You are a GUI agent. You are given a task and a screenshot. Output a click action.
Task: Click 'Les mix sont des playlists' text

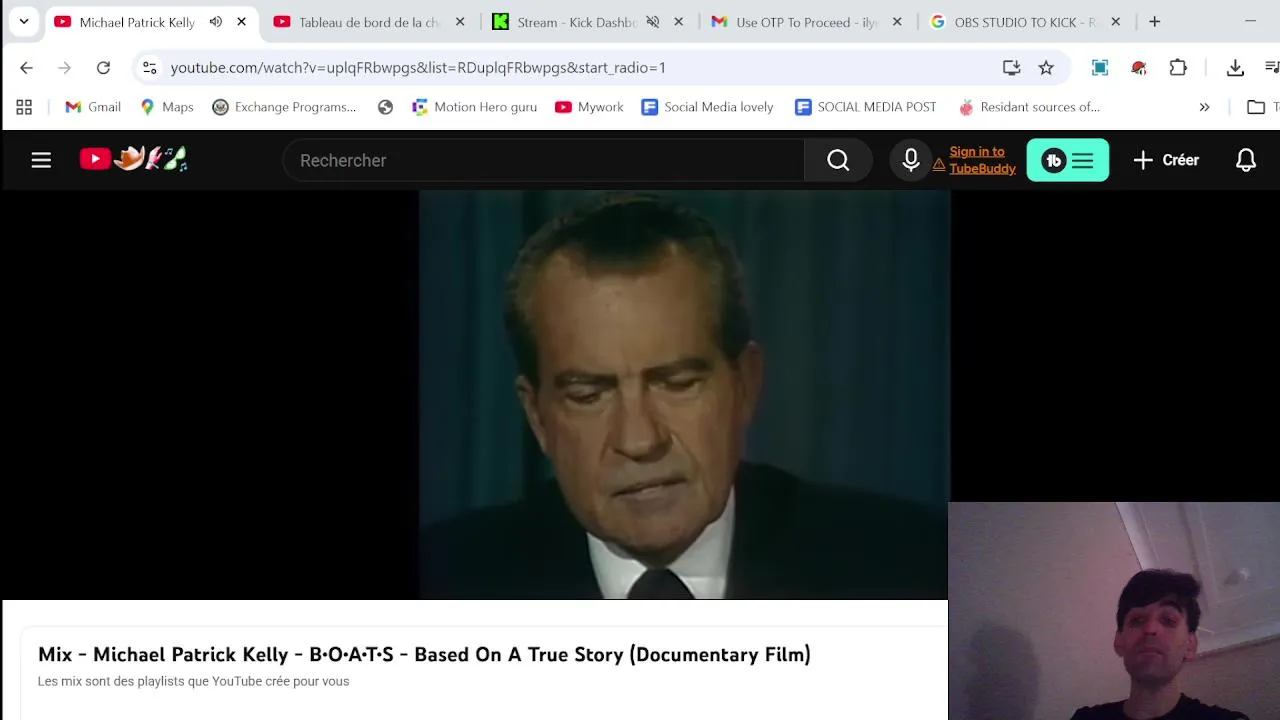[x=193, y=681]
